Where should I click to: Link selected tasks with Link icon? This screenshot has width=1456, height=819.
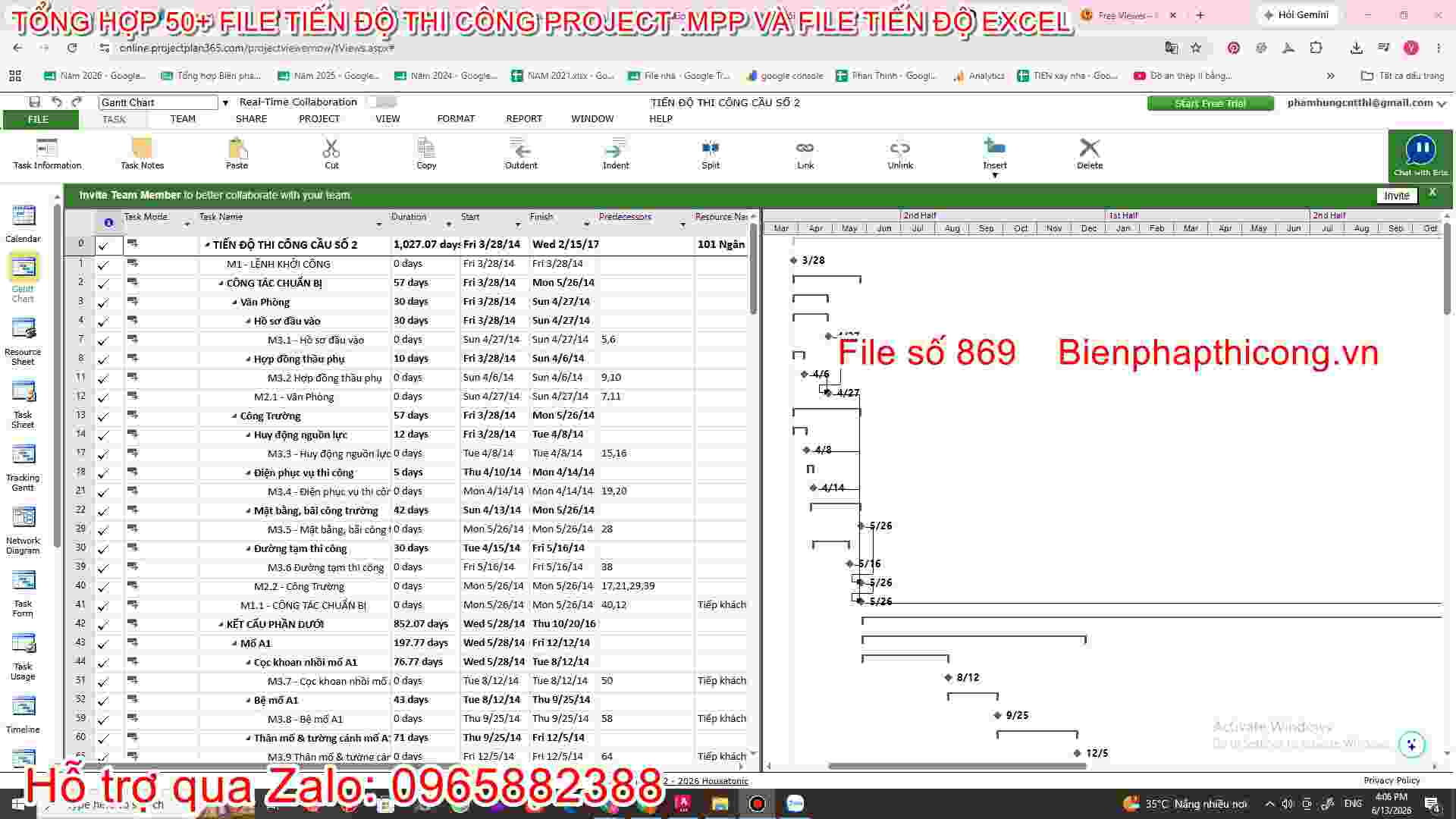pyautogui.click(x=805, y=148)
